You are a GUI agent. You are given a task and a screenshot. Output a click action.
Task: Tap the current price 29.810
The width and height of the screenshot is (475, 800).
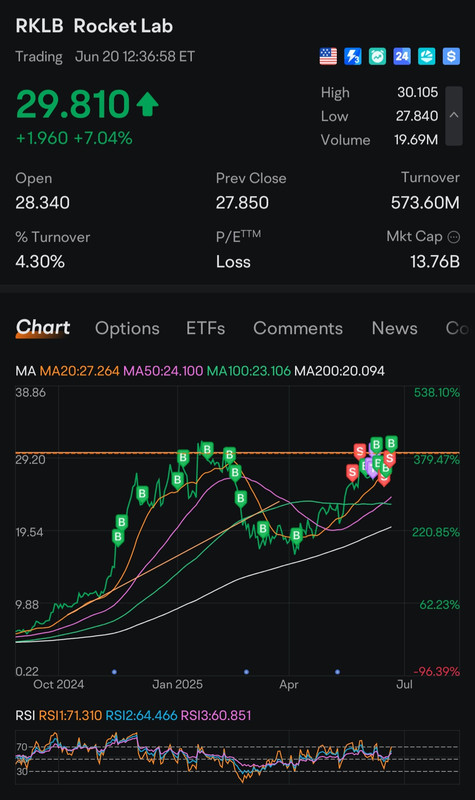(x=72, y=104)
